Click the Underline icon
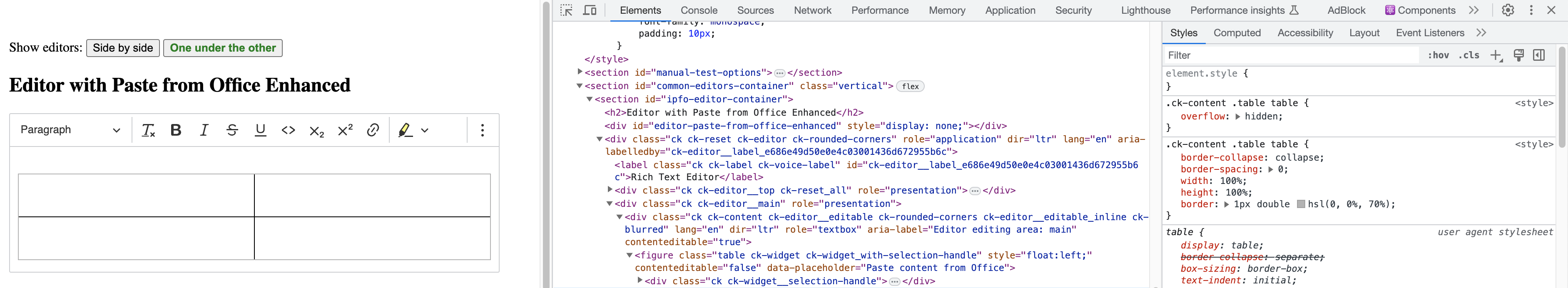 [x=261, y=130]
